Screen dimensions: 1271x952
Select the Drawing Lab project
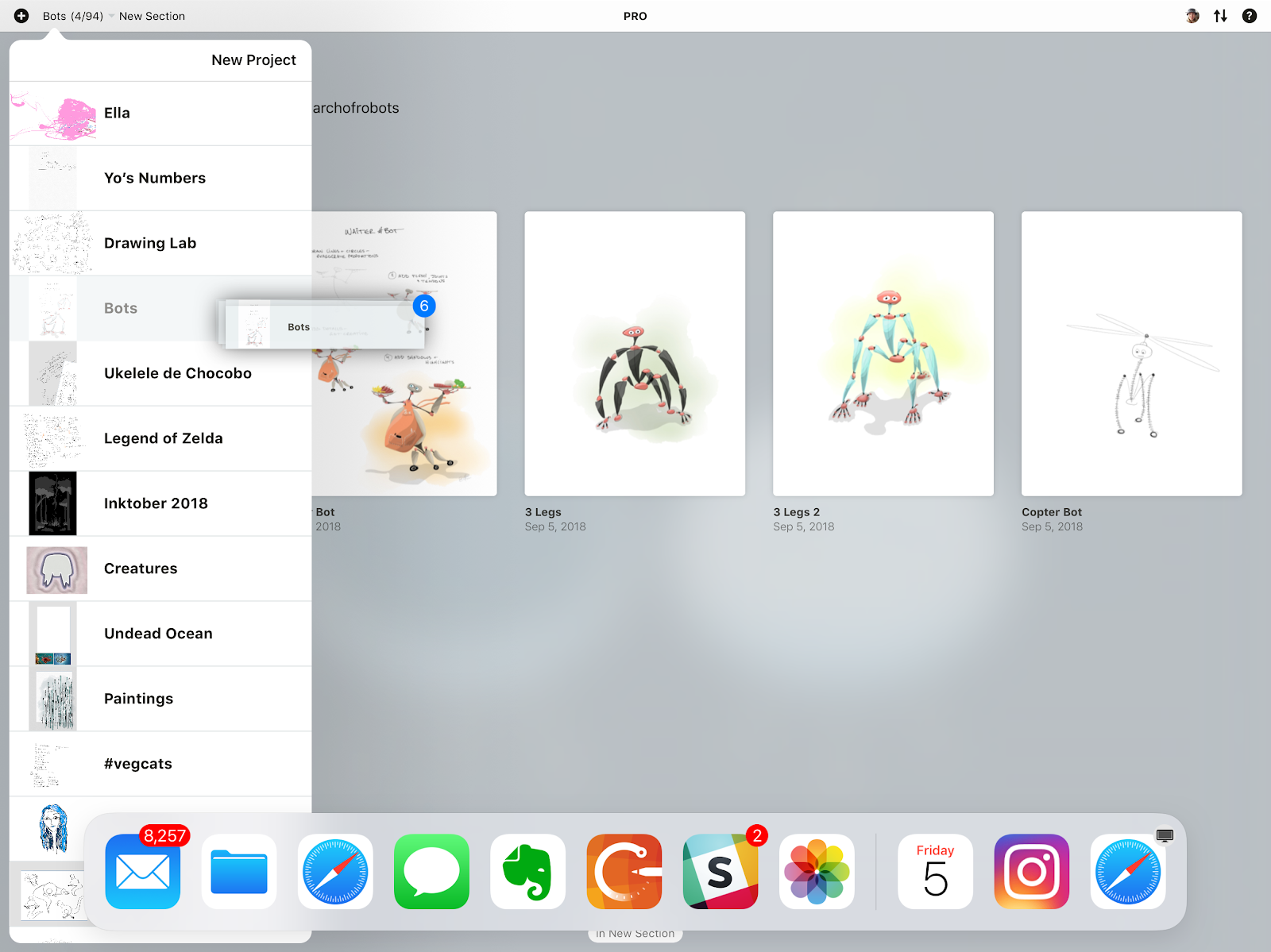pos(160,244)
